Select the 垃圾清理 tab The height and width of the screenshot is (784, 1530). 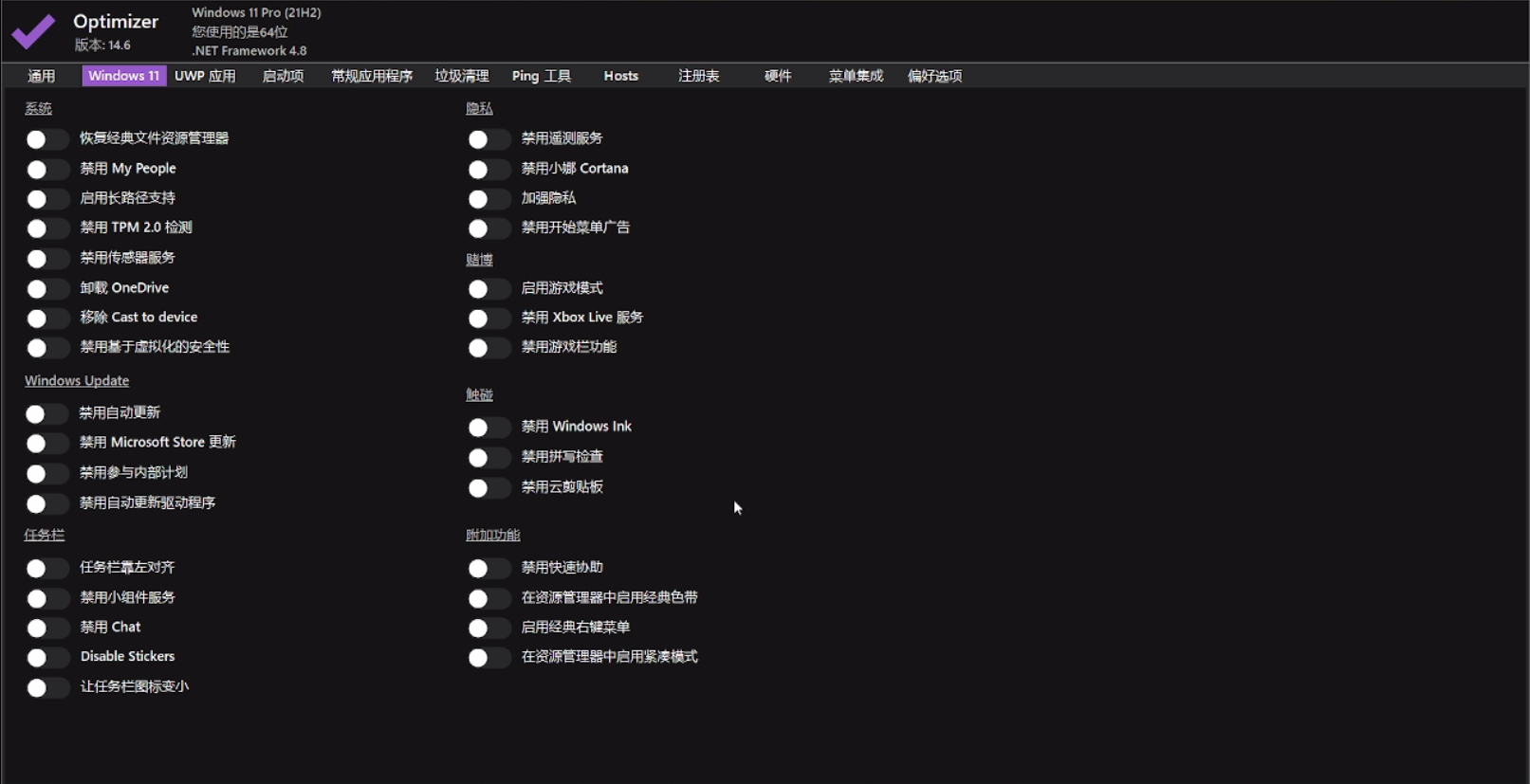pyautogui.click(x=462, y=76)
